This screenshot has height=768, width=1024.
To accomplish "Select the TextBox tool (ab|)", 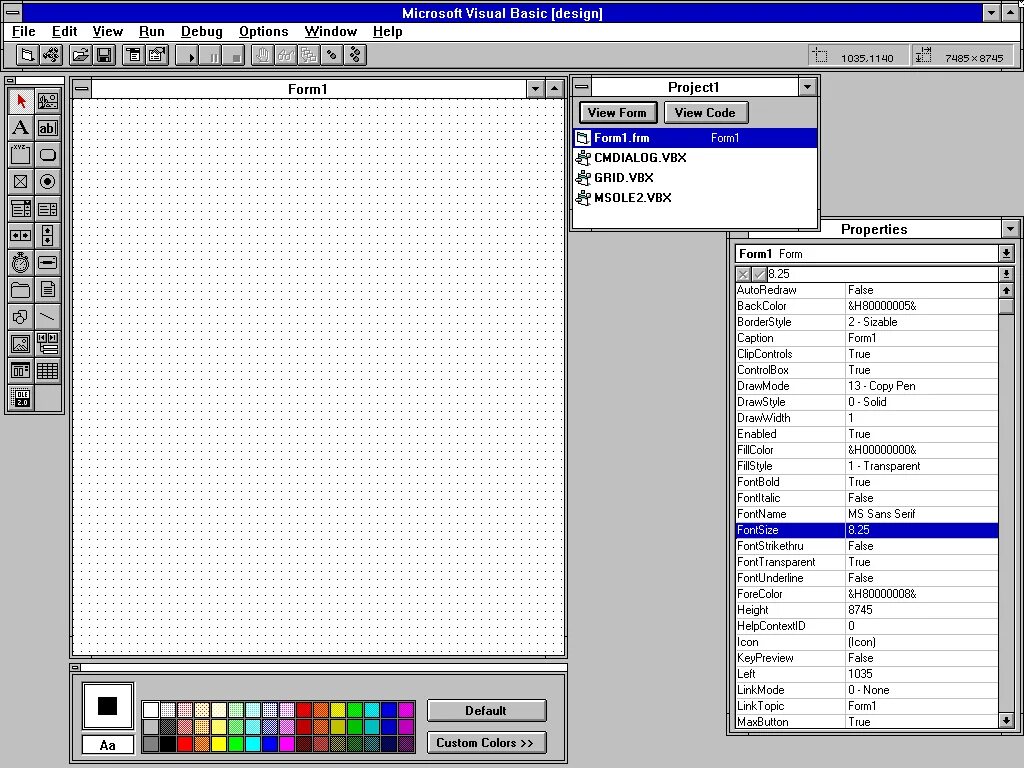I will 48,128.
